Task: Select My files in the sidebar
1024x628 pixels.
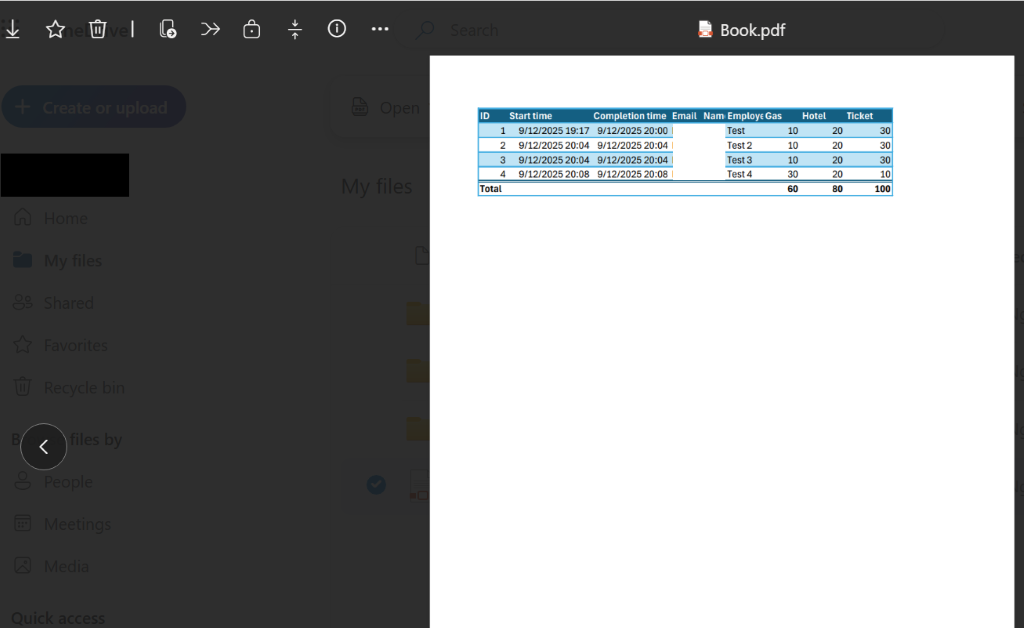Action: pos(58,260)
